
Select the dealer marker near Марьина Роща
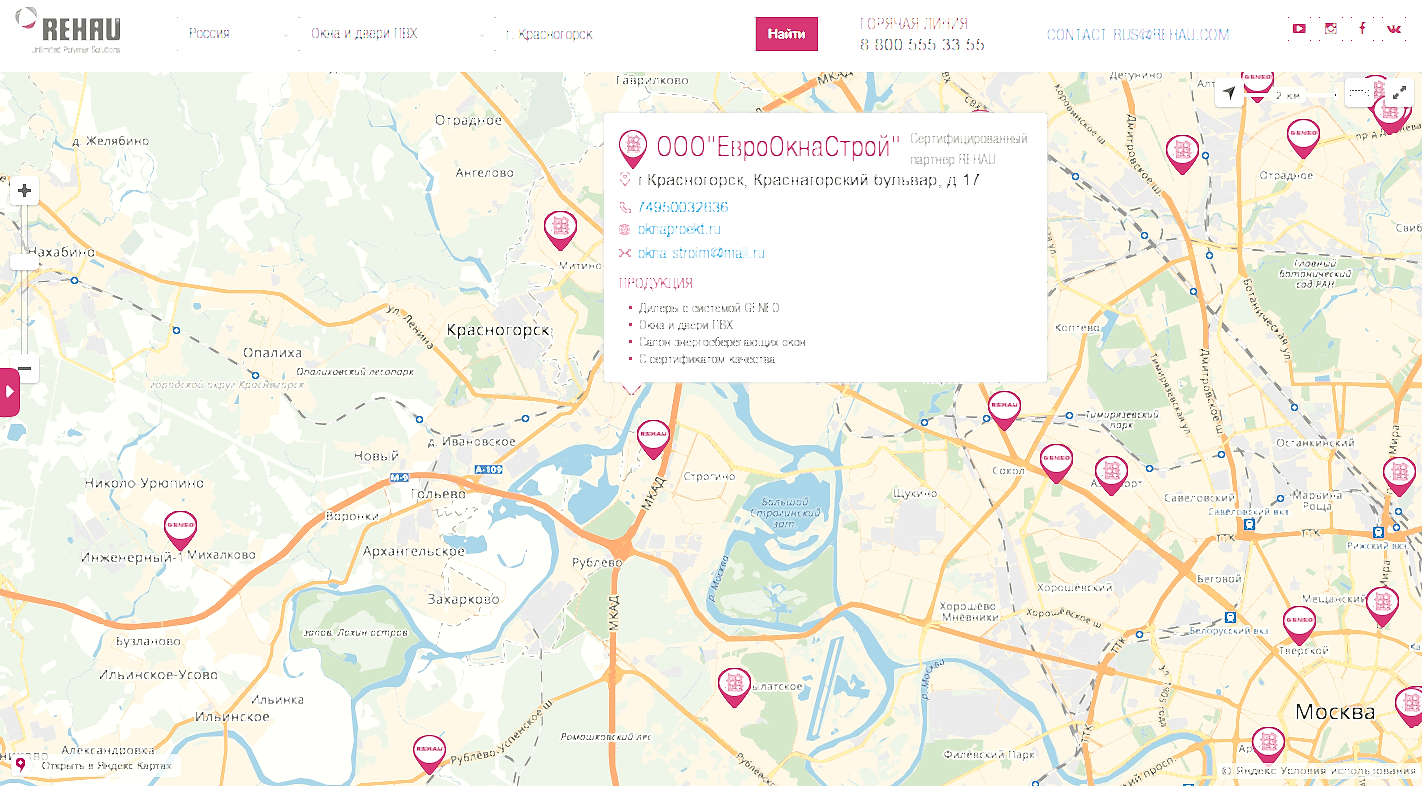click(1399, 476)
